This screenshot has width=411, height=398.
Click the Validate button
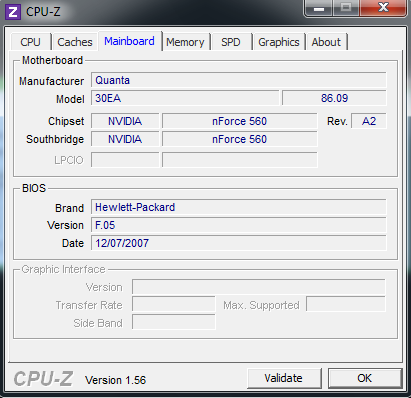284,378
